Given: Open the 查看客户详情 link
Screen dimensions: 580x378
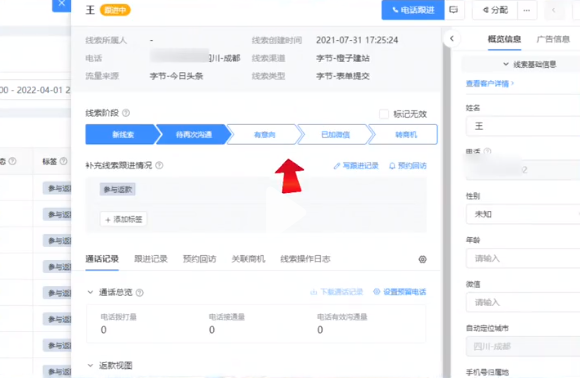Looking at the screenshot, I should click(489, 84).
